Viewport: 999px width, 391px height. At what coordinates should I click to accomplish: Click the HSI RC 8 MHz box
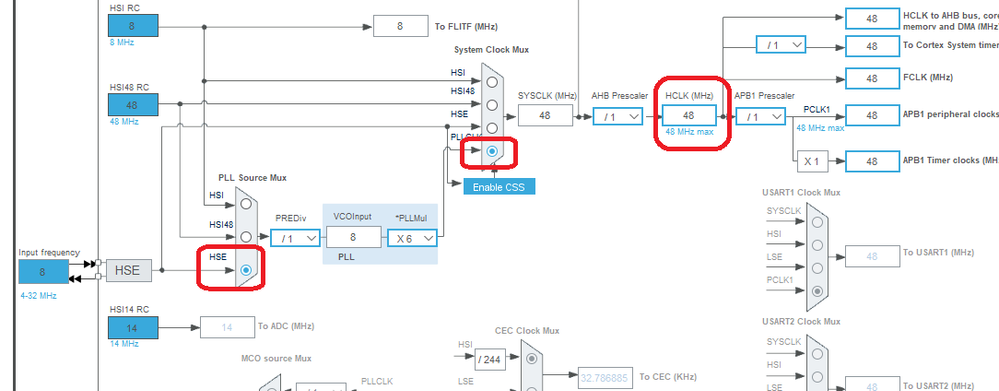click(x=133, y=26)
